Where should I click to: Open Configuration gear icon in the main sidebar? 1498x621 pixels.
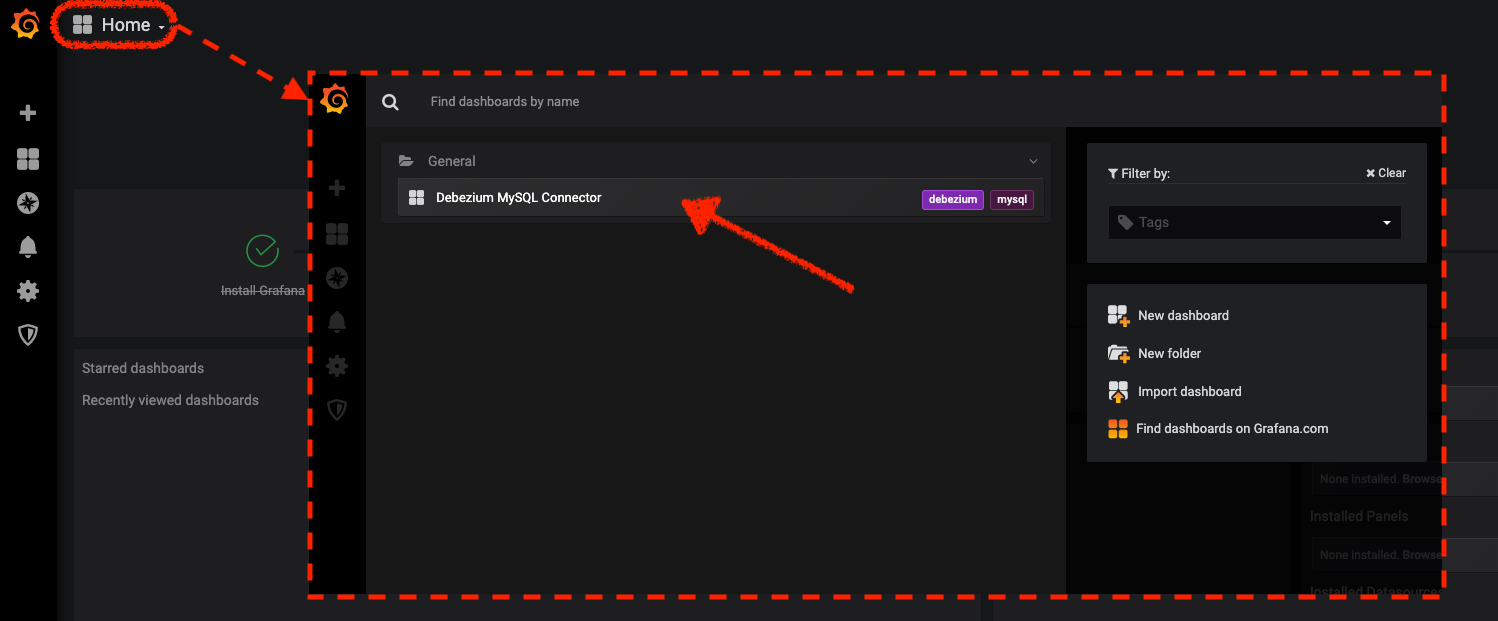(x=28, y=291)
